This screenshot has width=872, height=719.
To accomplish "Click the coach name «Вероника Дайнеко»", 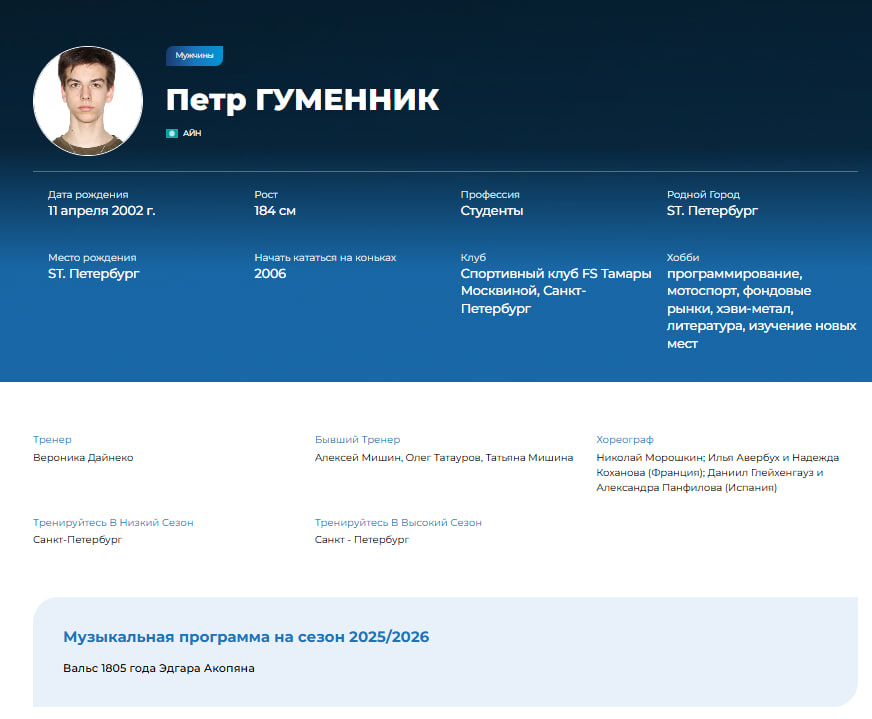I will pos(83,457).
